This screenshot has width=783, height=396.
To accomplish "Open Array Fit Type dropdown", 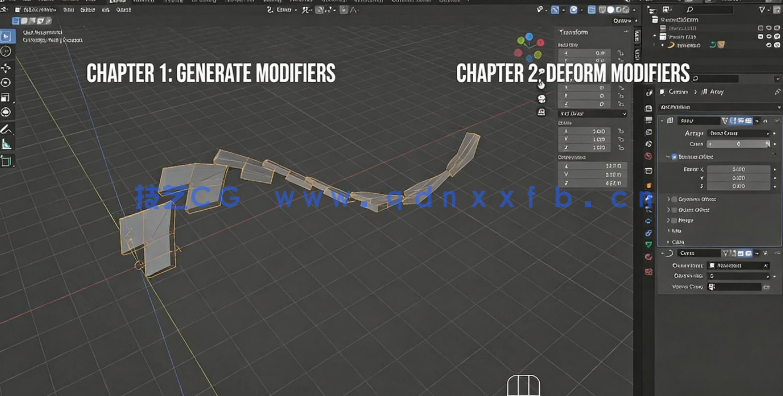I will point(740,133).
